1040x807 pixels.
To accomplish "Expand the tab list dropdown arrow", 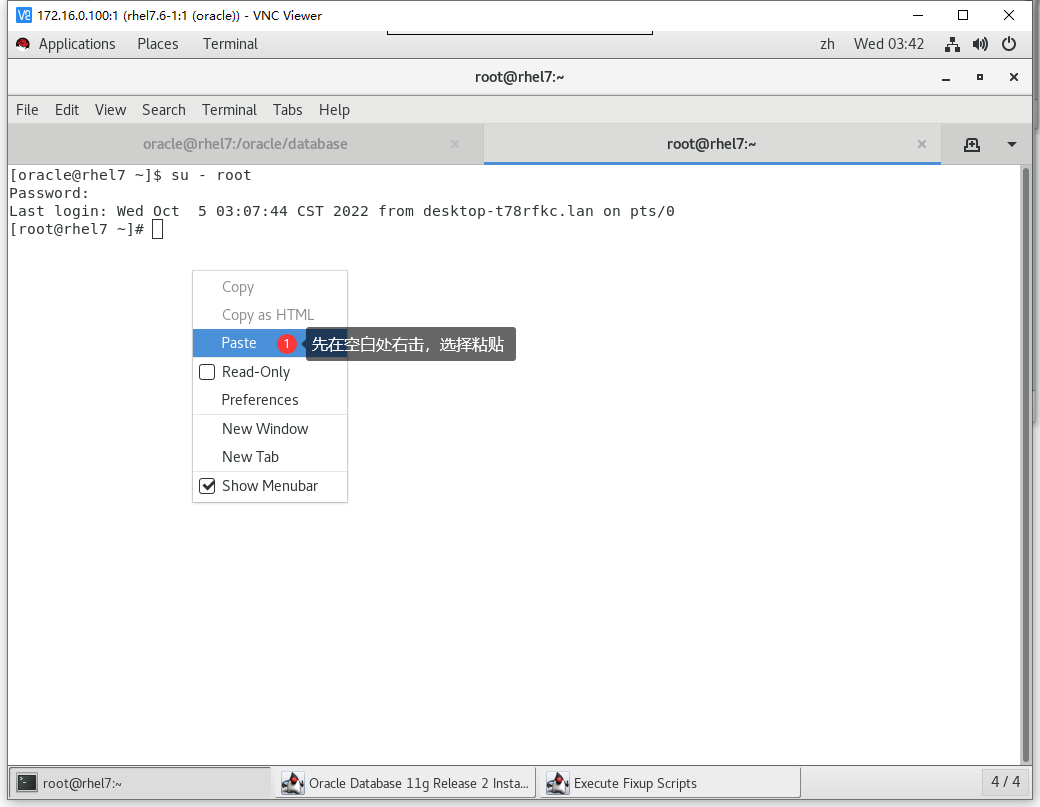I will pos(1011,145).
